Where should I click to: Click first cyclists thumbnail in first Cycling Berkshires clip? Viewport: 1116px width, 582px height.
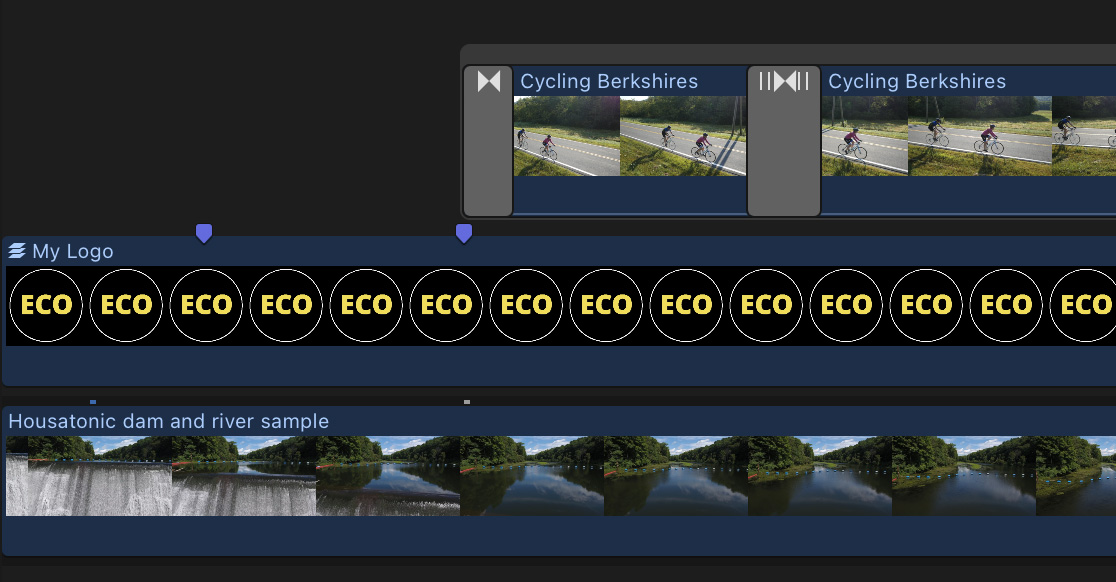567,136
